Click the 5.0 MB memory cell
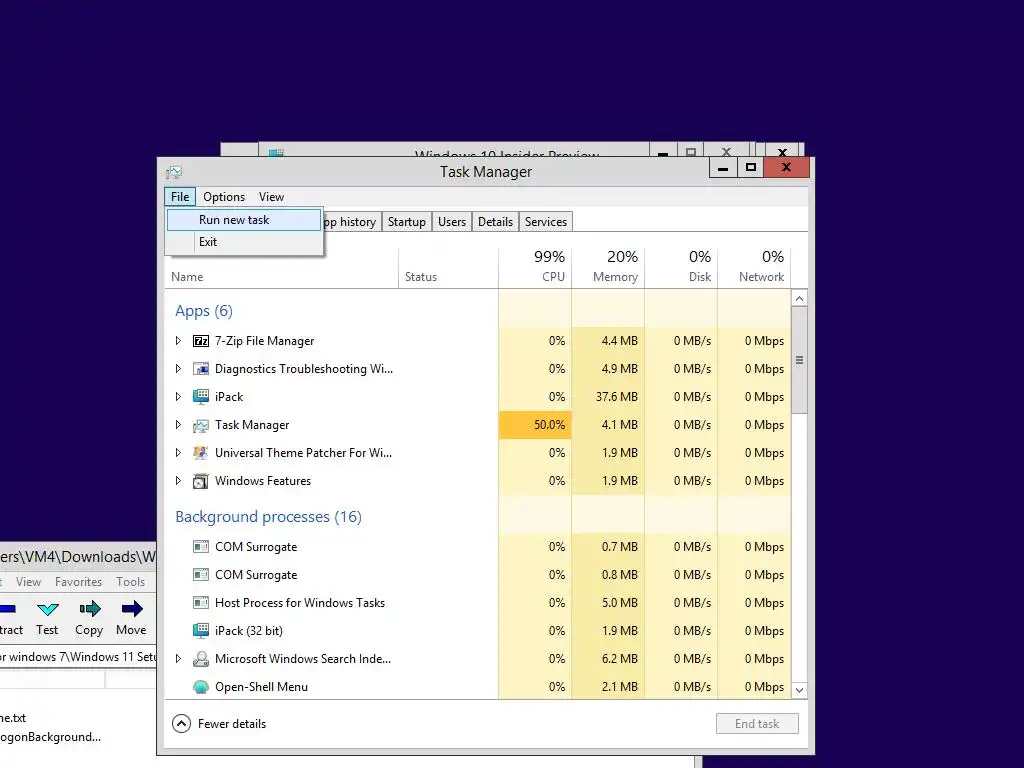Viewport: 1024px width, 768px height. 608,603
